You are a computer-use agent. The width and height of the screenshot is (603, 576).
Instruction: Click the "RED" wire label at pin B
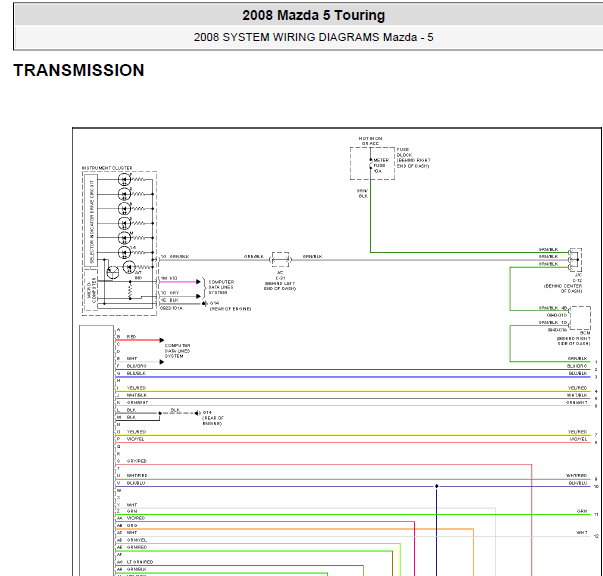(x=131, y=336)
